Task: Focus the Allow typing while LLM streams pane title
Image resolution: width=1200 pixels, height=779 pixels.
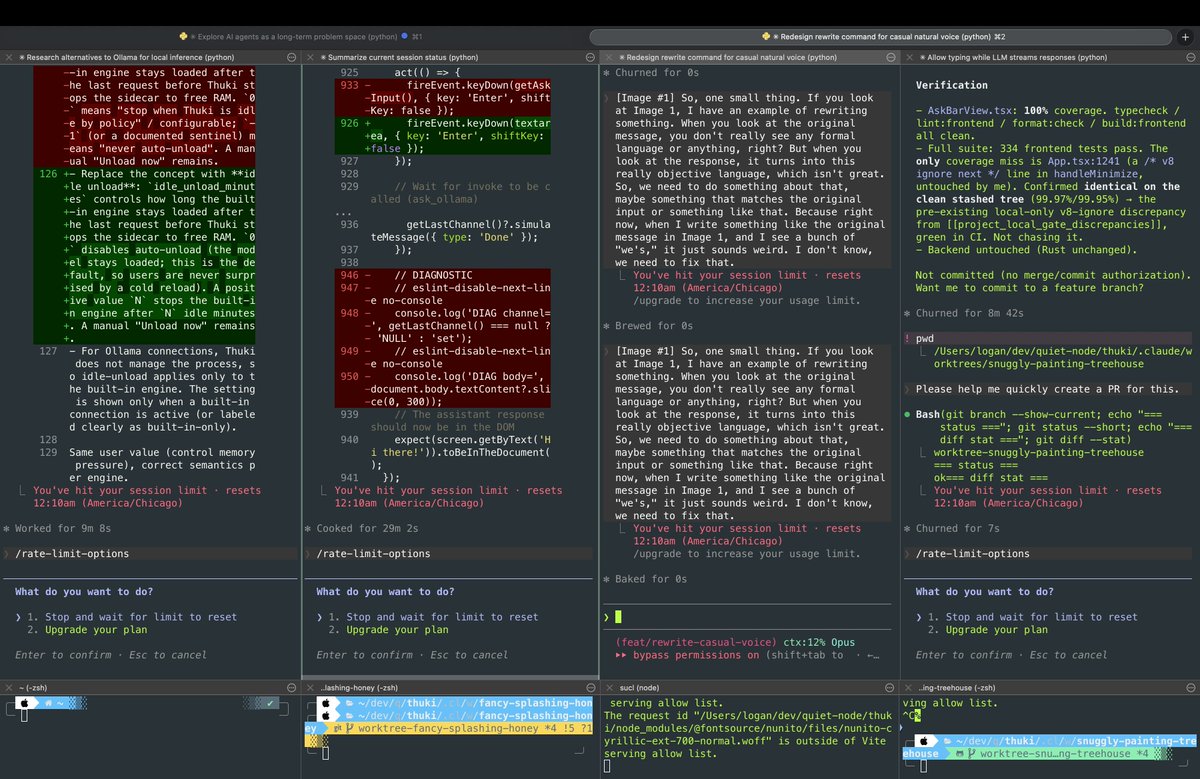Action: 1011,58
